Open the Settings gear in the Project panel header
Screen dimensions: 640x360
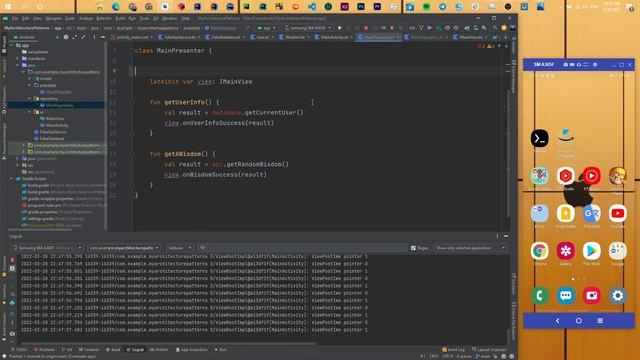pyautogui.click(x=66, y=37)
